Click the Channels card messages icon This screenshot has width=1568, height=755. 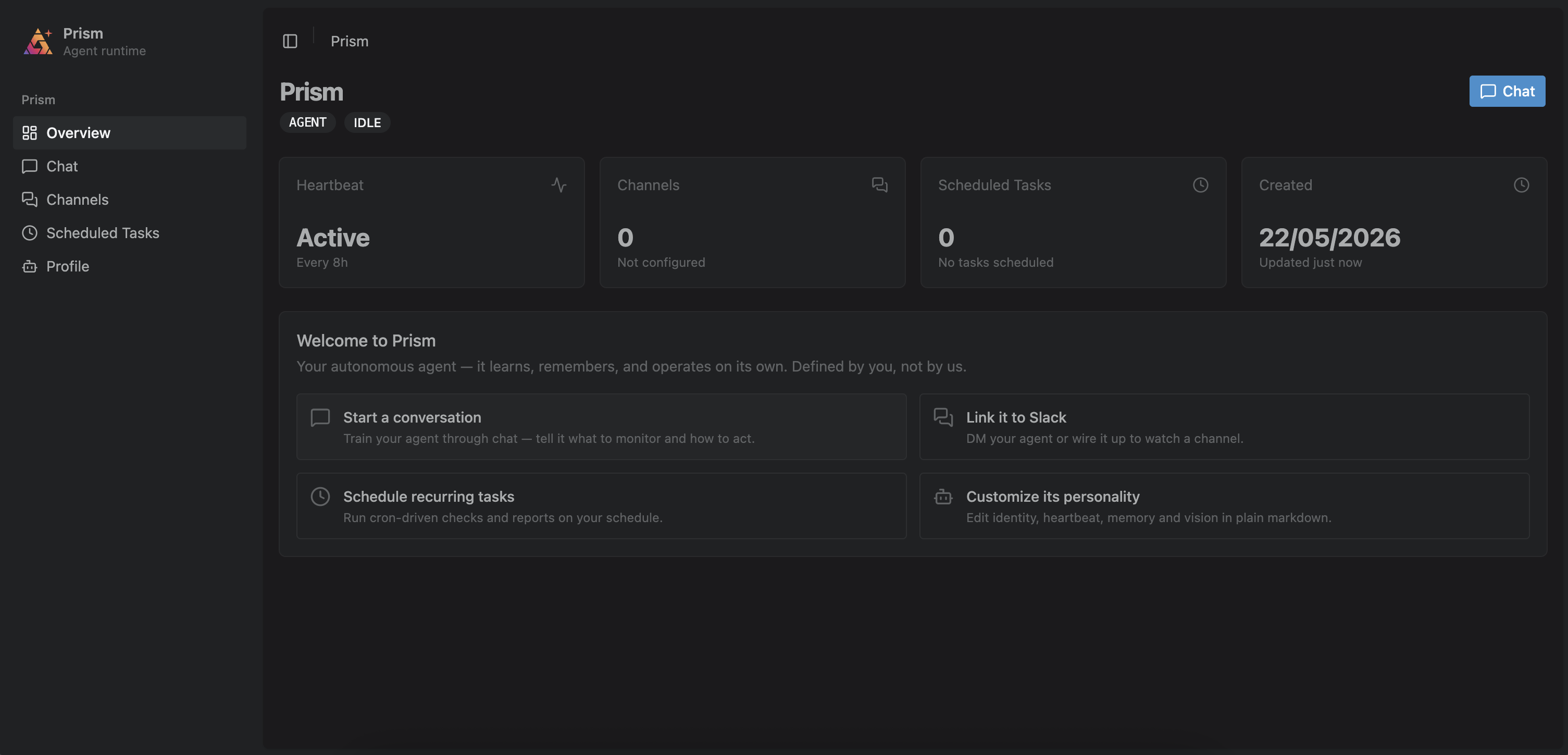coord(879,185)
